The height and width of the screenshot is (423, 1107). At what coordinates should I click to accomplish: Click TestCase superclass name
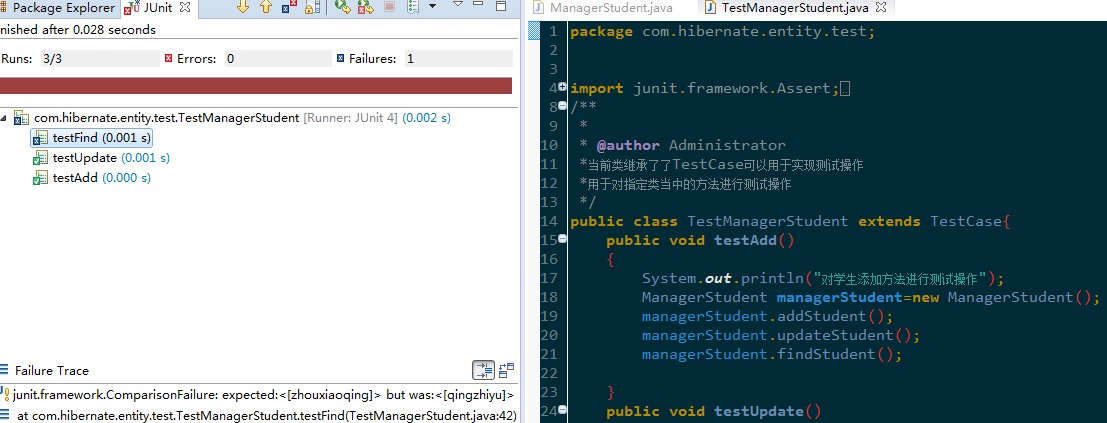(x=967, y=221)
